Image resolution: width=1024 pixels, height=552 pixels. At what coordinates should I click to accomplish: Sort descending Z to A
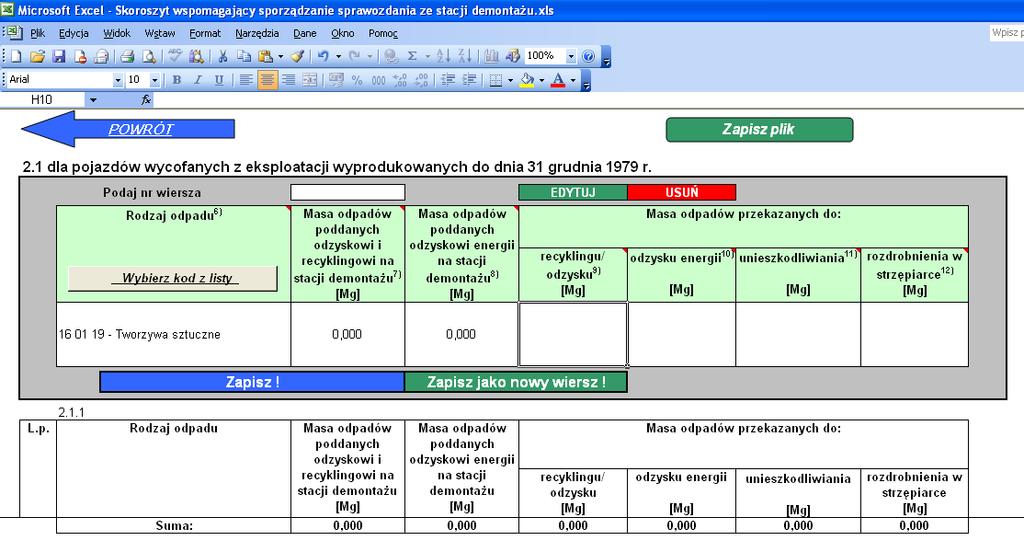[x=465, y=57]
